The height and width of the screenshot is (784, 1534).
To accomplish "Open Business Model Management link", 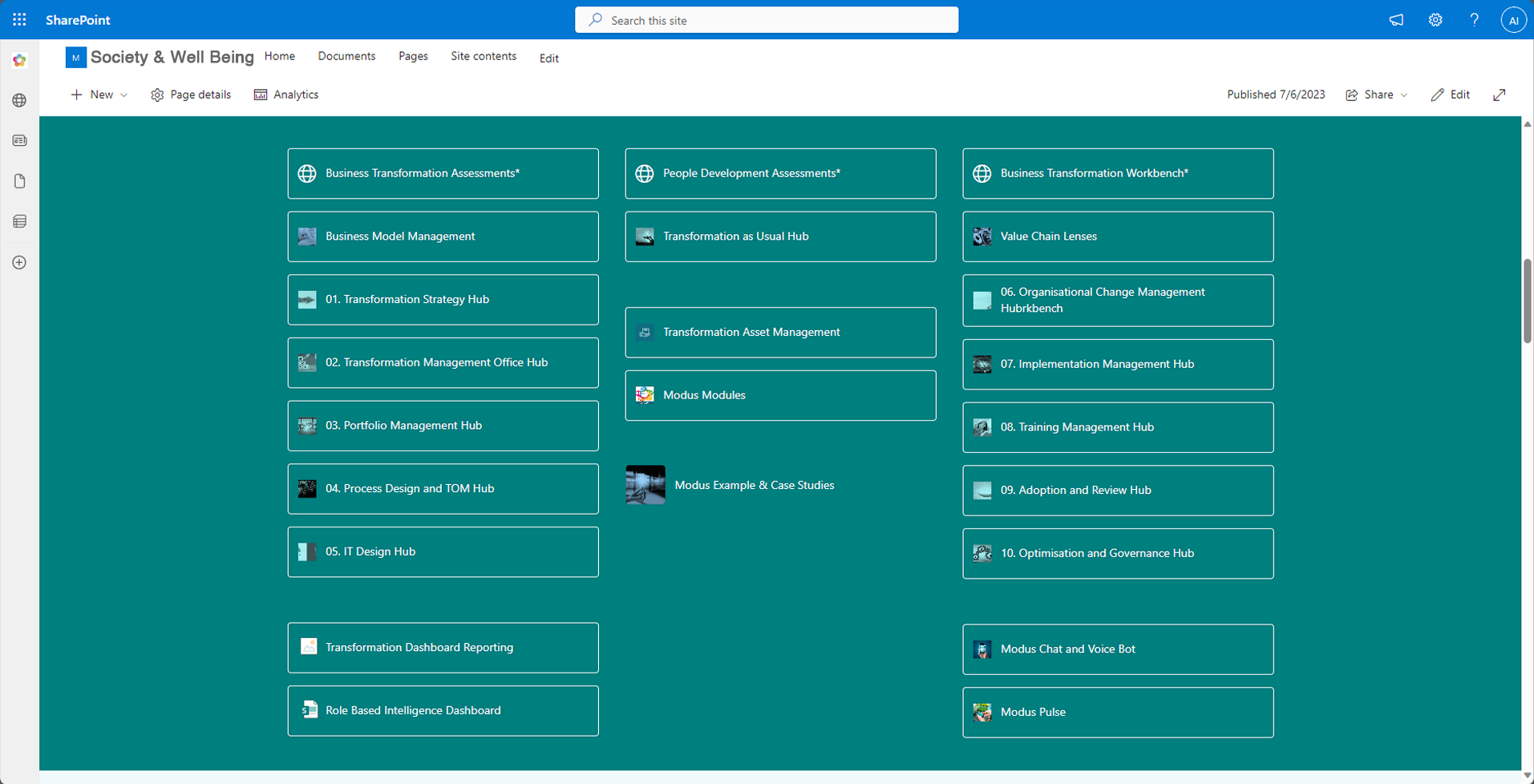I will pyautogui.click(x=443, y=236).
